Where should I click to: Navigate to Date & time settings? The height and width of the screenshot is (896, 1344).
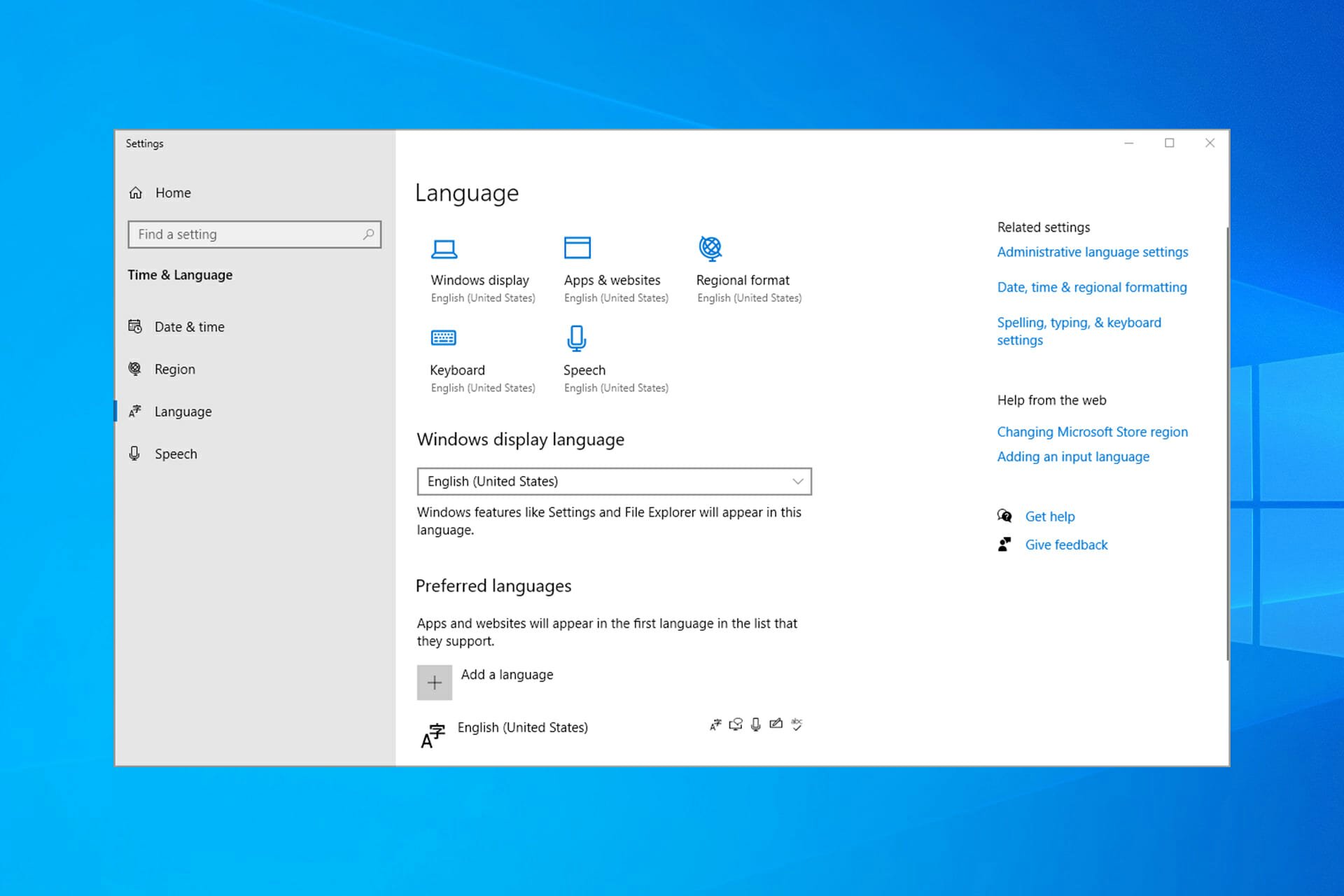click(190, 326)
